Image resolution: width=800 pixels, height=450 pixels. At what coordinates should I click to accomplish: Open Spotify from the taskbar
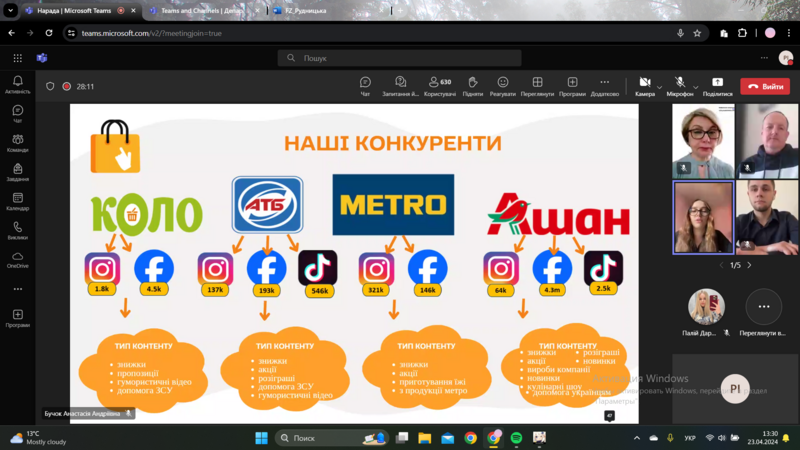click(516, 438)
